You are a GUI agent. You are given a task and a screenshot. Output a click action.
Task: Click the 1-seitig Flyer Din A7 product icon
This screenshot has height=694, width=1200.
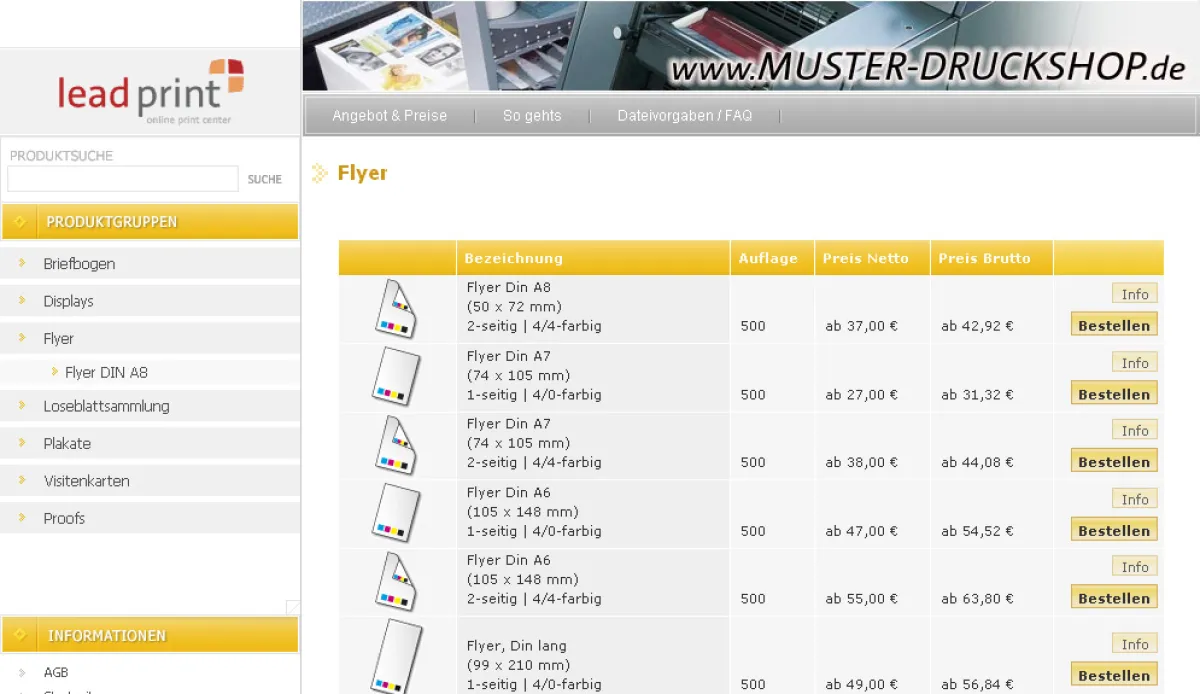click(x=396, y=377)
